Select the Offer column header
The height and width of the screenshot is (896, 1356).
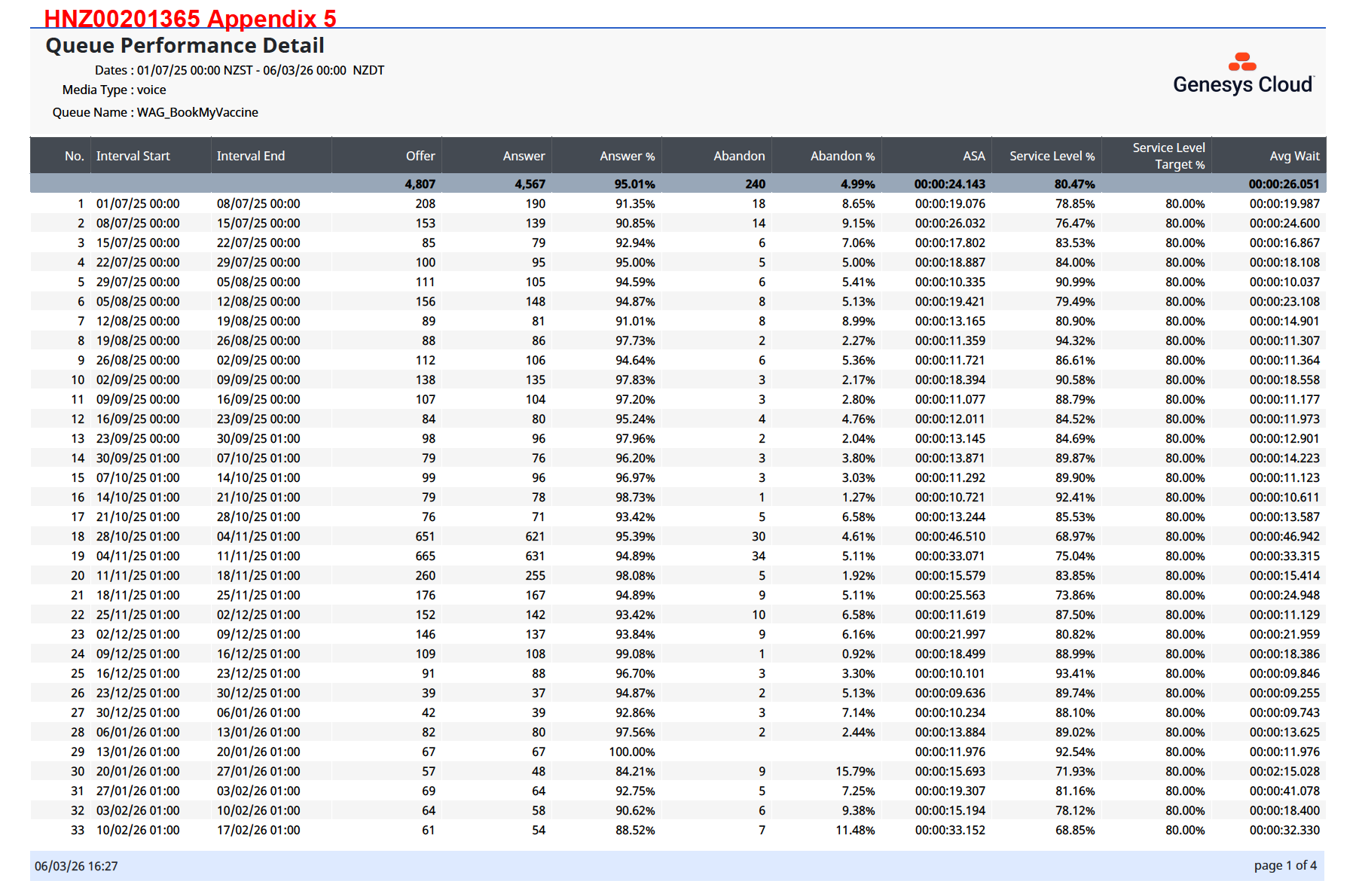pyautogui.click(x=420, y=156)
